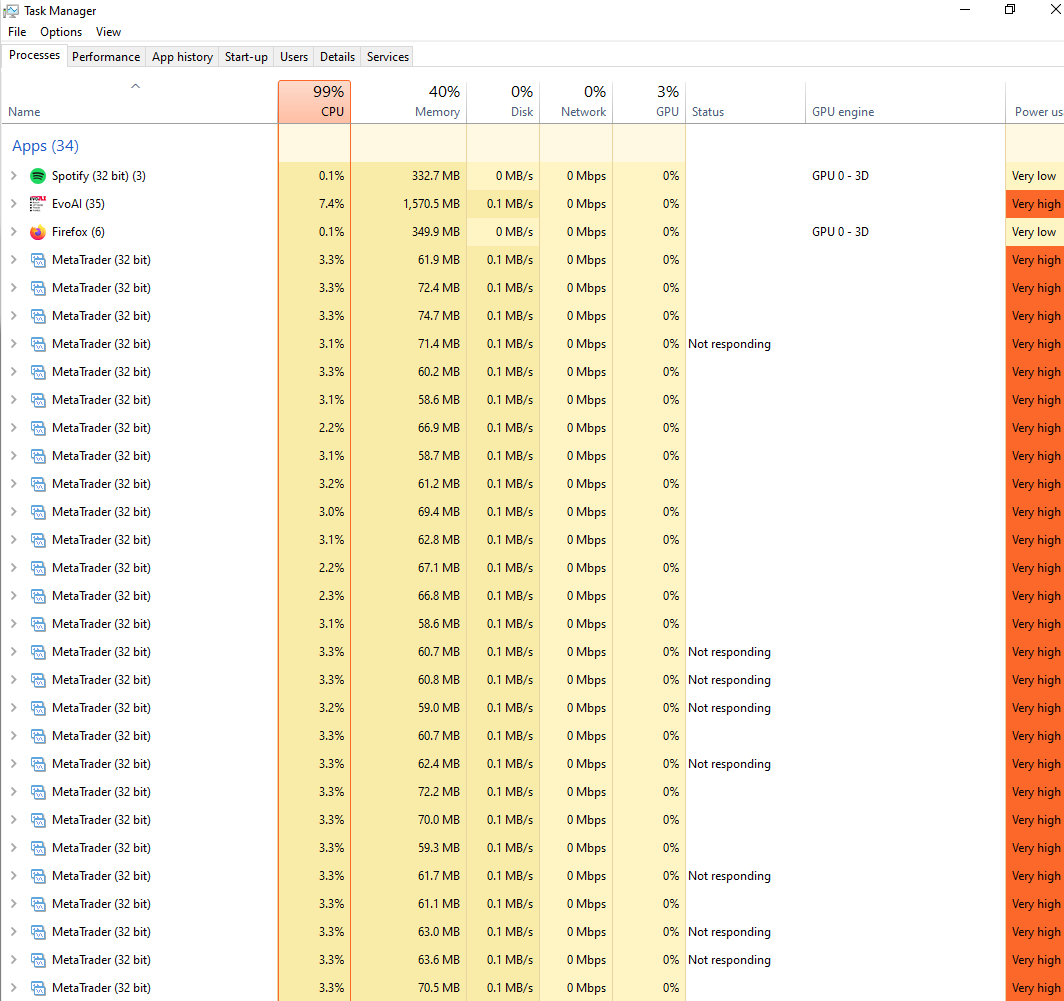Click the Firefox icon in process list
The width and height of the screenshot is (1064, 1001).
(x=38, y=232)
